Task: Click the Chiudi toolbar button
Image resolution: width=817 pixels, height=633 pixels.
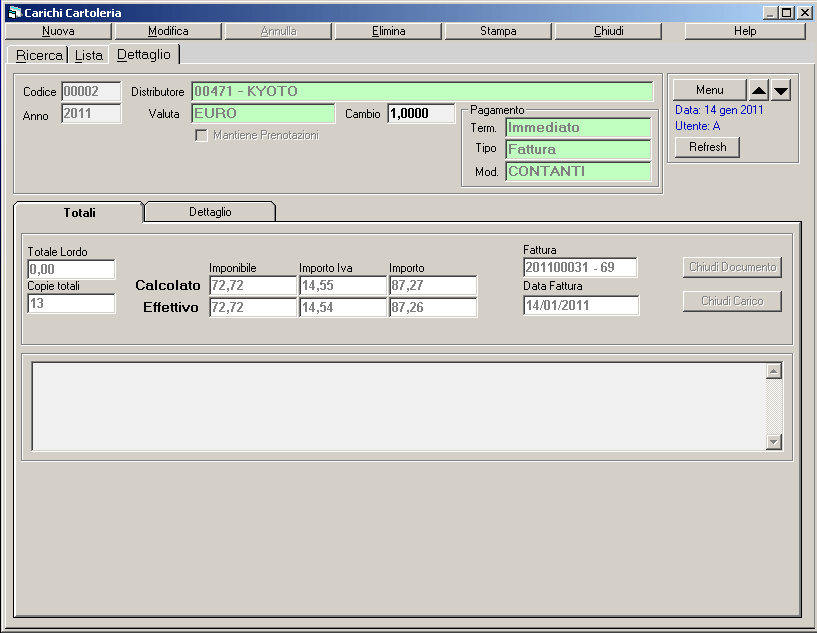Action: tap(608, 31)
